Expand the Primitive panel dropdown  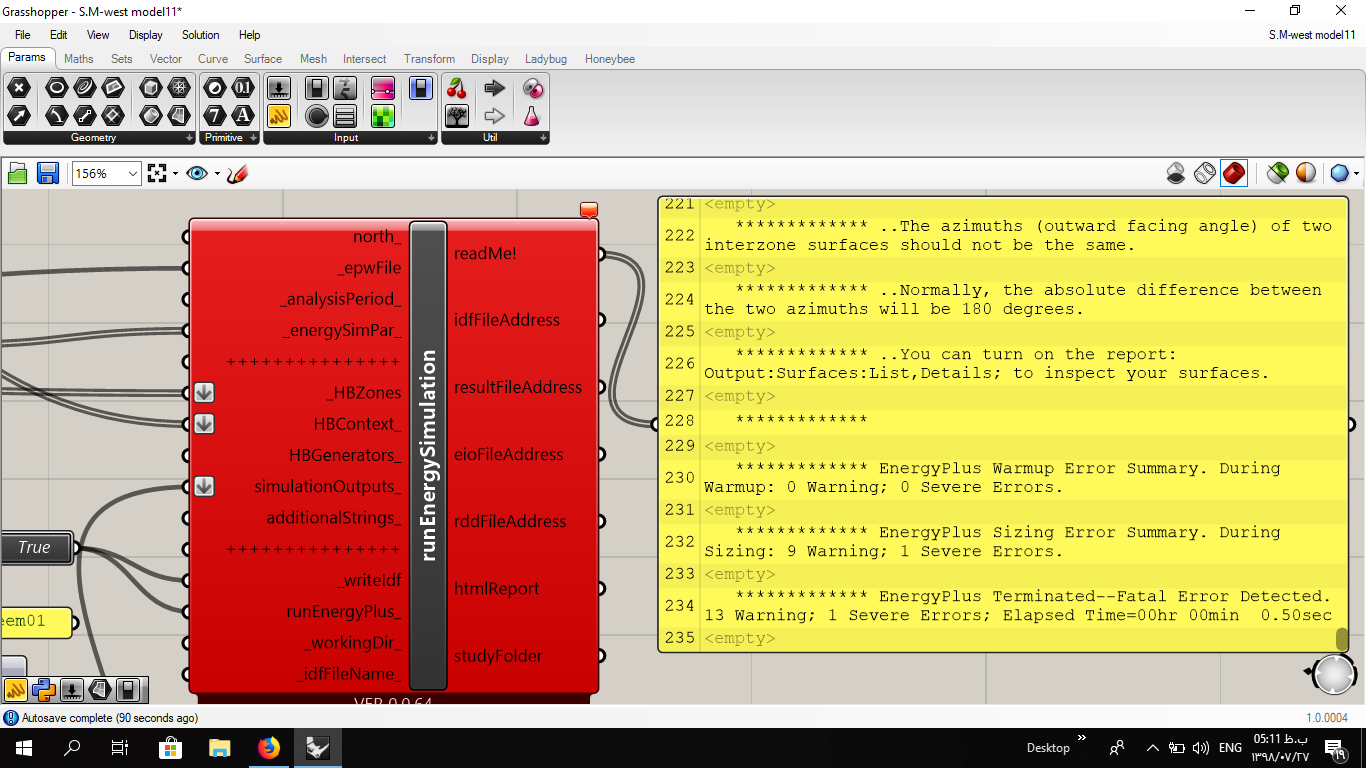point(253,138)
